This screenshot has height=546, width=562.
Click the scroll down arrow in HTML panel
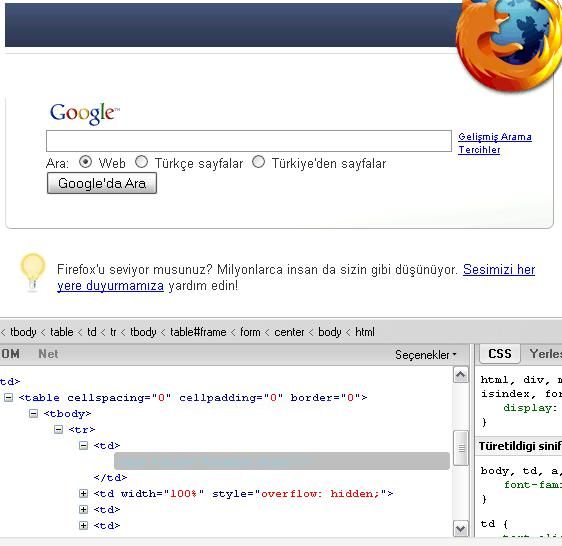point(461,528)
